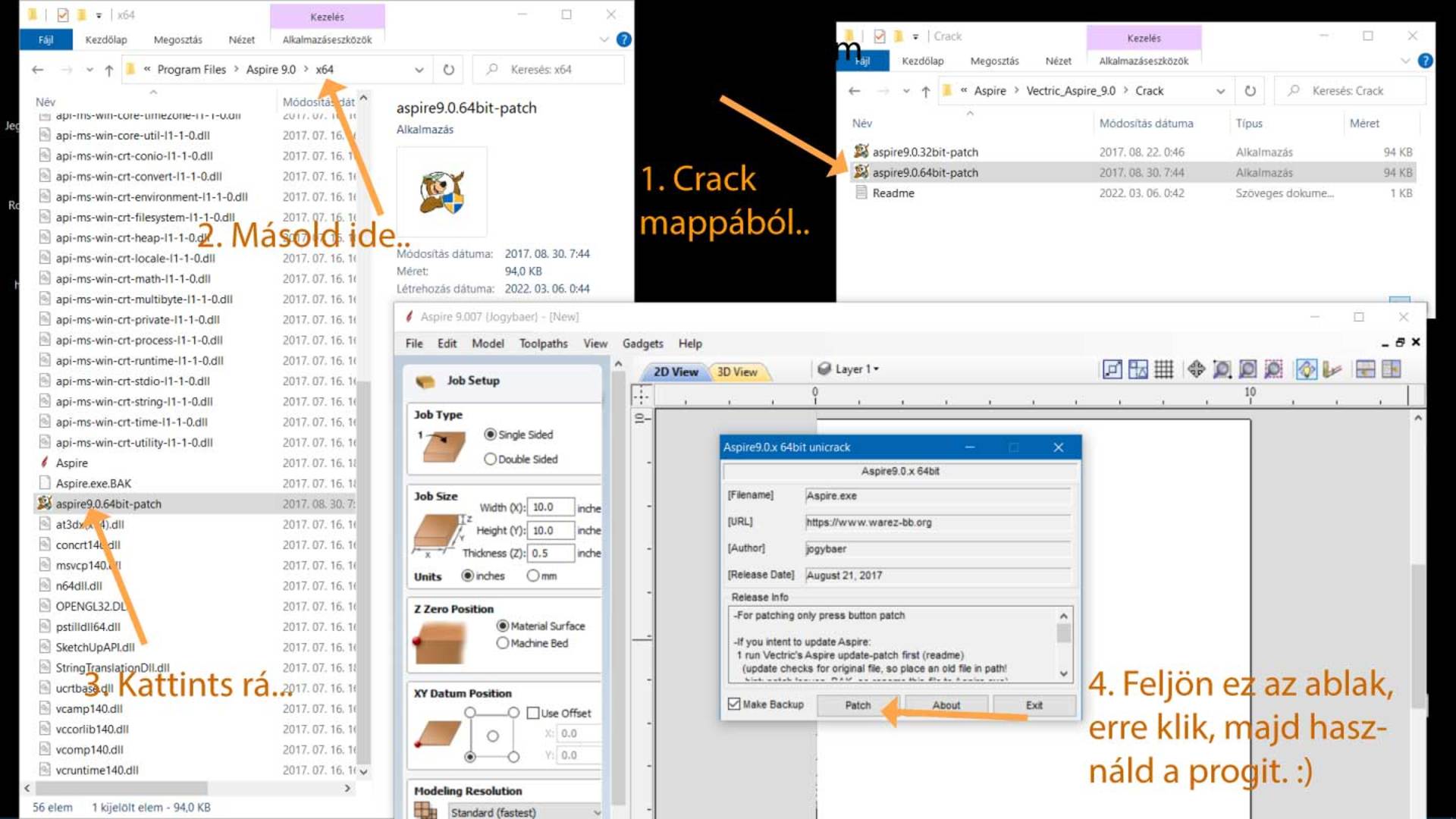Enable the Use Offset checkbox
The width and height of the screenshot is (1456, 819).
533,713
